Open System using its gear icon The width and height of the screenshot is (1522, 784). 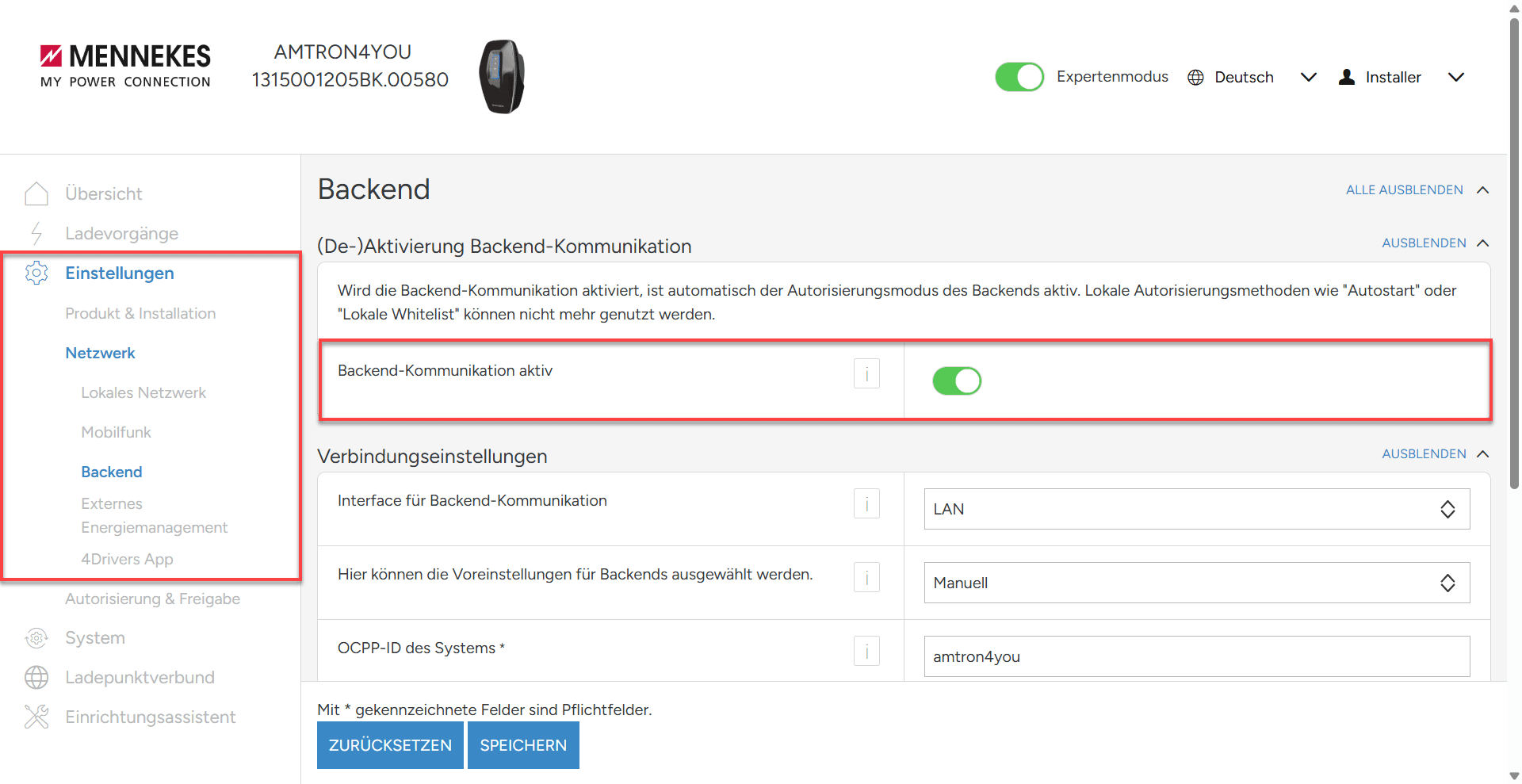tap(36, 637)
